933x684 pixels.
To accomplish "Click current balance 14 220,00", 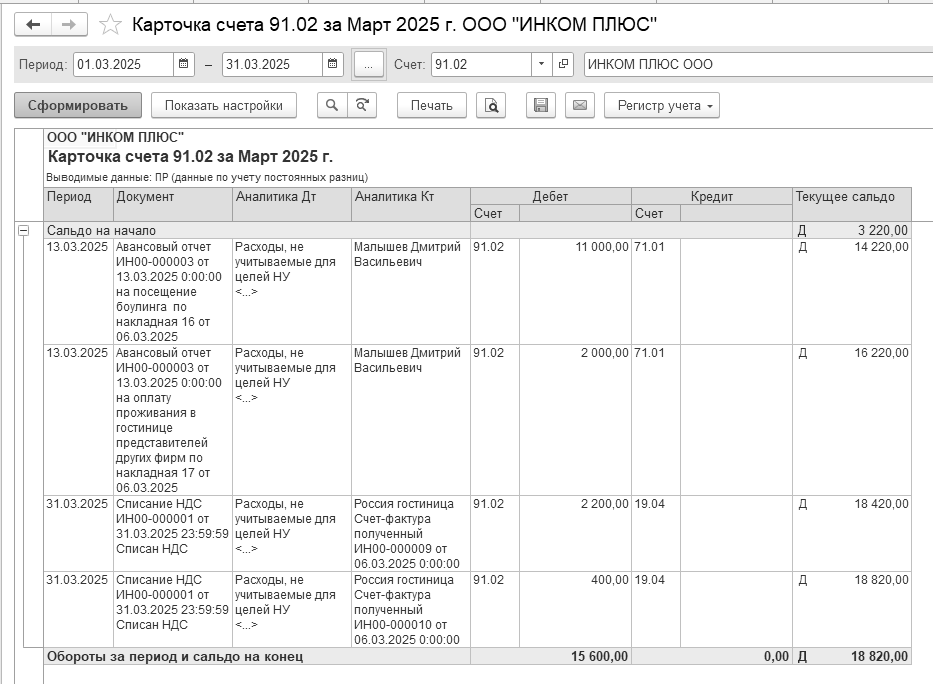I will 881,247.
